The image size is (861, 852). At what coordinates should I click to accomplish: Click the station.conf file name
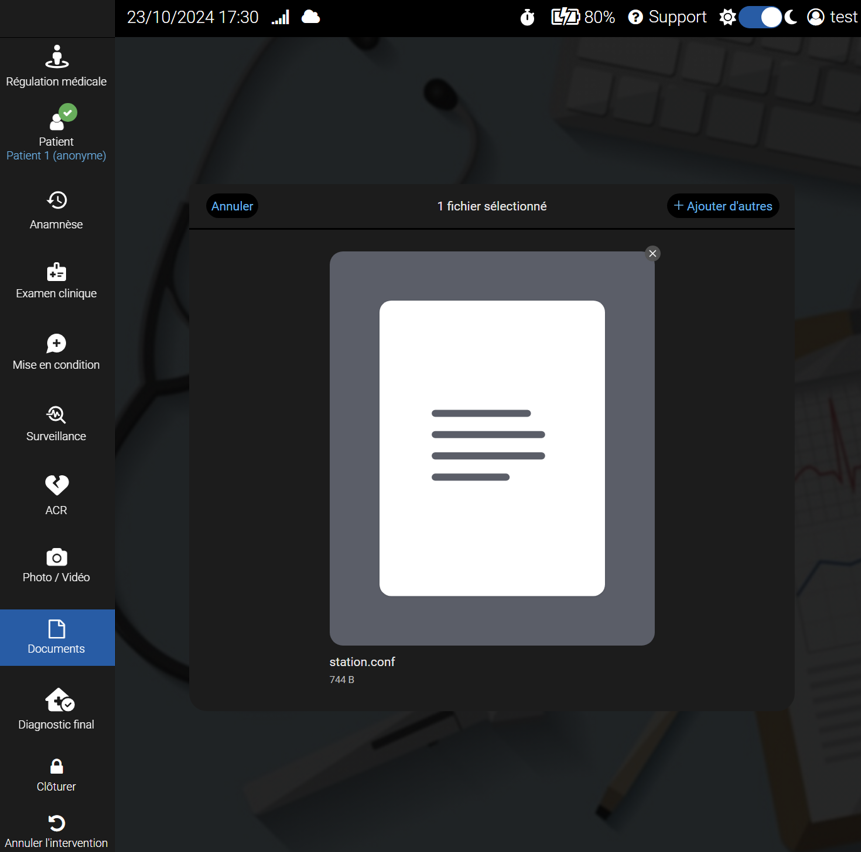pos(362,662)
